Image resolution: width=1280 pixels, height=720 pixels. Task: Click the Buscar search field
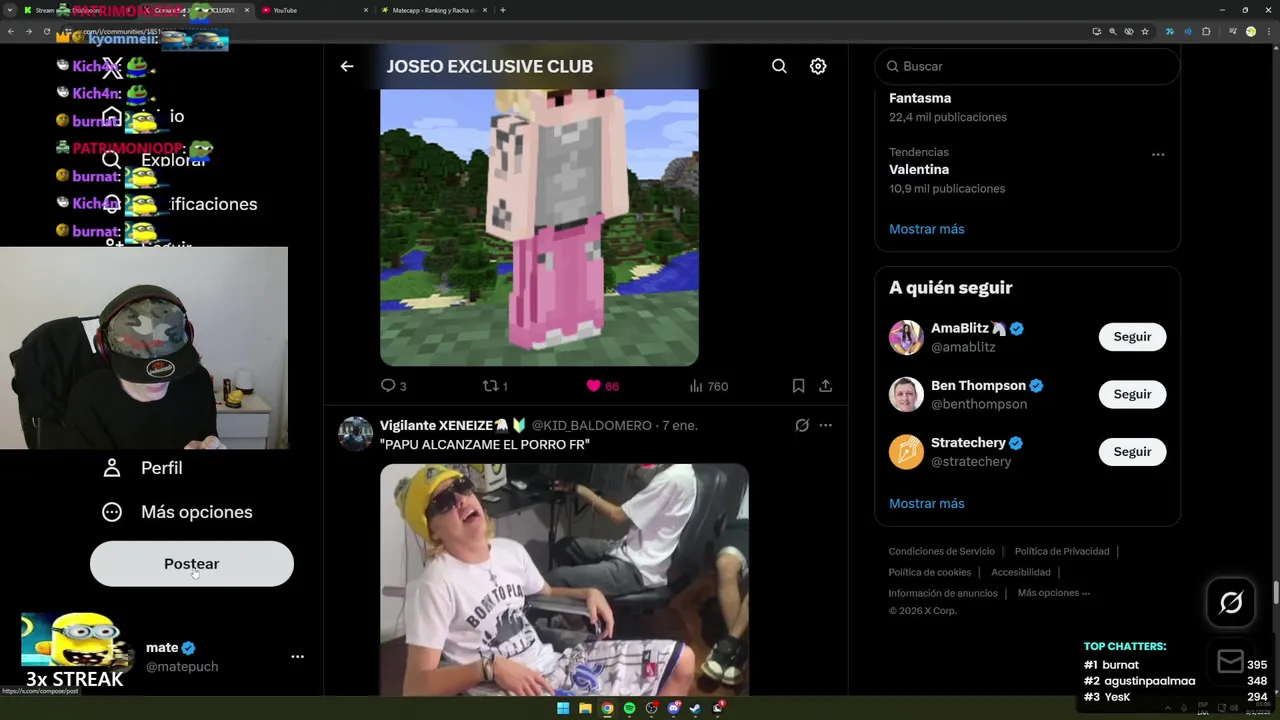[1027, 66]
